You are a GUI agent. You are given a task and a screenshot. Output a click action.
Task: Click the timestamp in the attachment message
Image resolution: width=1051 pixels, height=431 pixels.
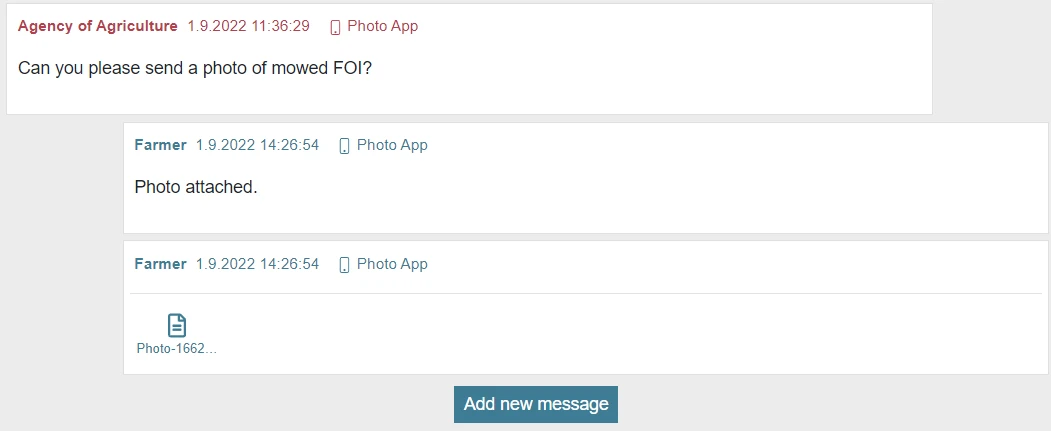pyautogui.click(x=257, y=264)
